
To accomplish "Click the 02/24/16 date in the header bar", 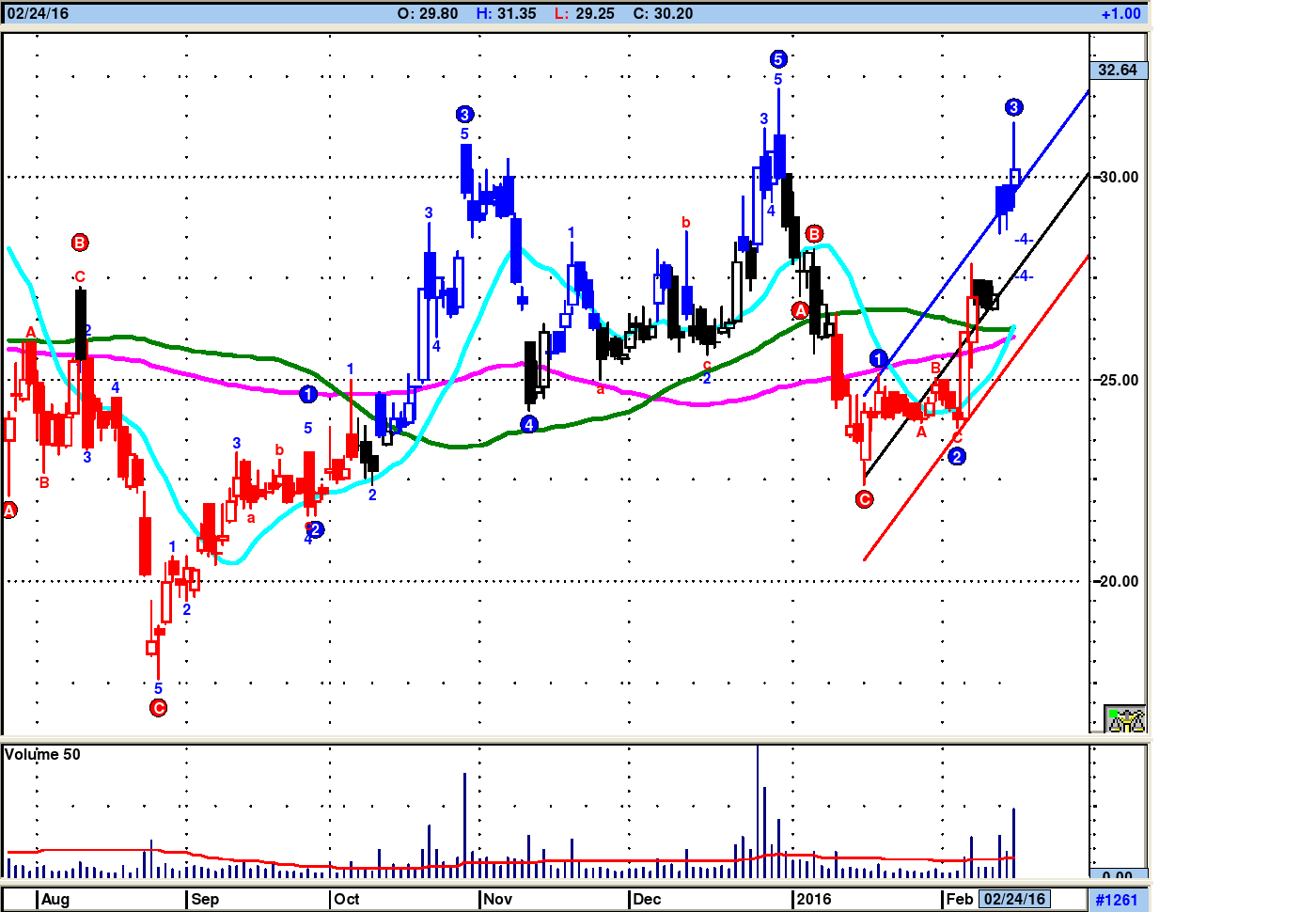I will [38, 13].
